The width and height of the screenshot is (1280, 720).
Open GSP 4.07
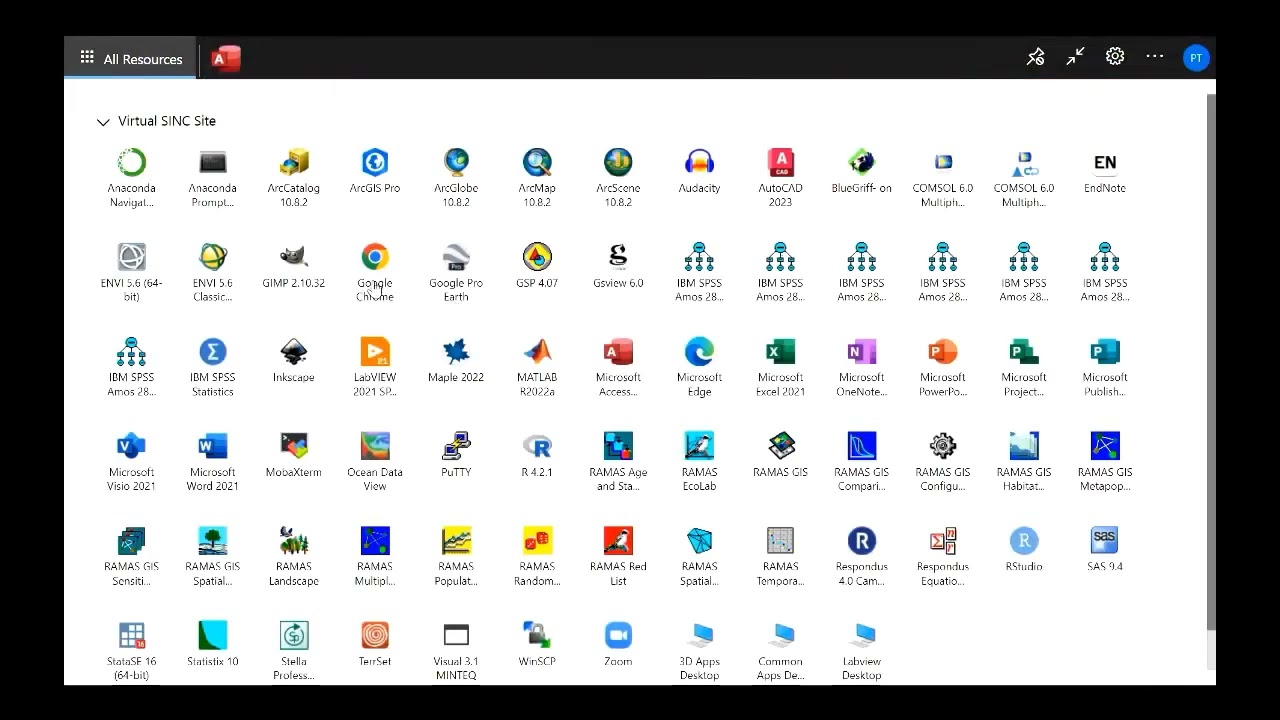pos(537,266)
